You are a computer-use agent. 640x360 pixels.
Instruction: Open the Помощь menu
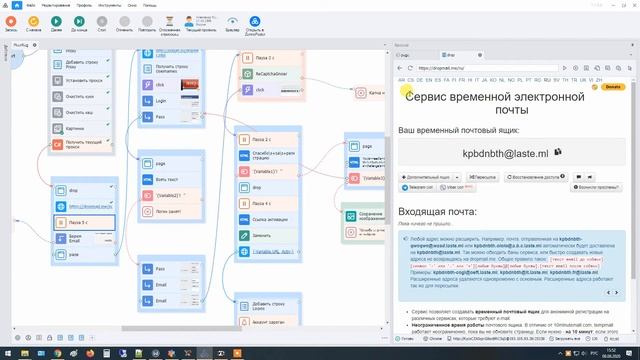149,5
